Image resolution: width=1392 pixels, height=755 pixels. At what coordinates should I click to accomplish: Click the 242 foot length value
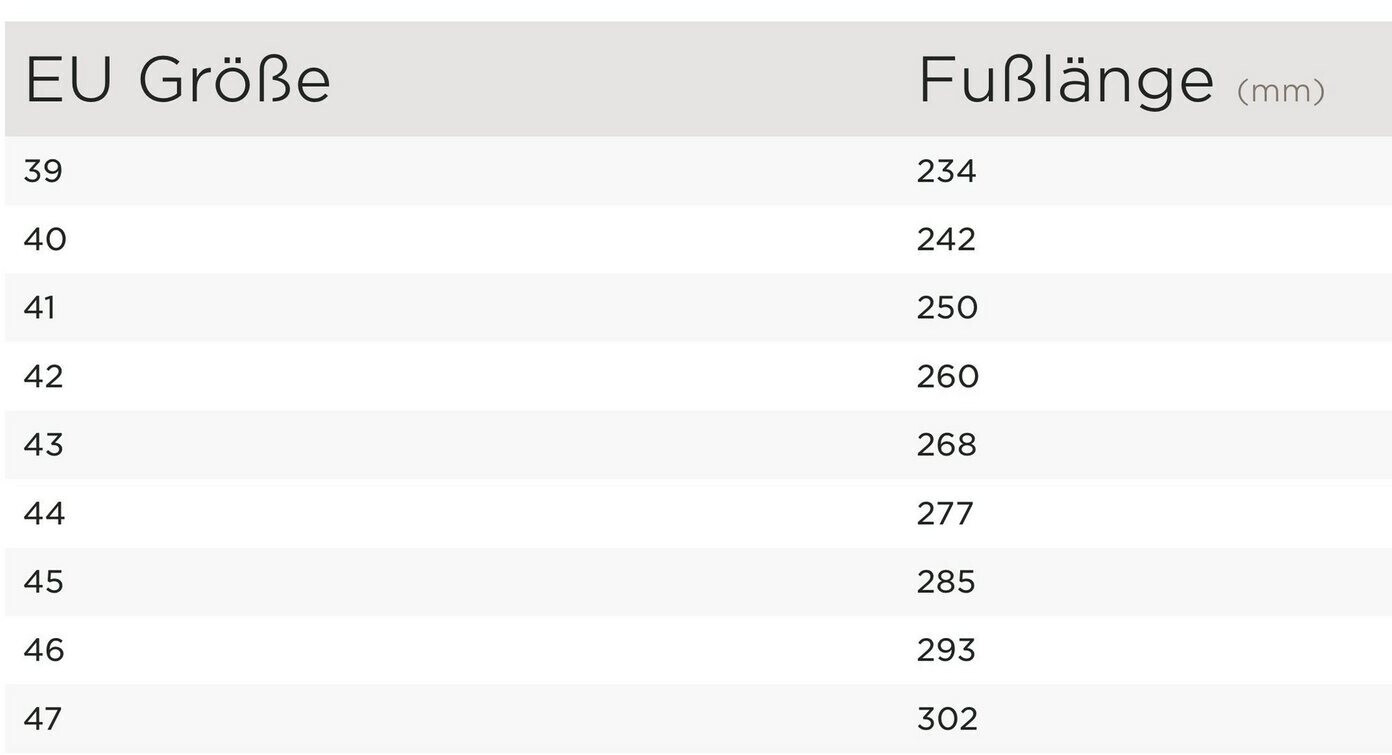tap(946, 240)
